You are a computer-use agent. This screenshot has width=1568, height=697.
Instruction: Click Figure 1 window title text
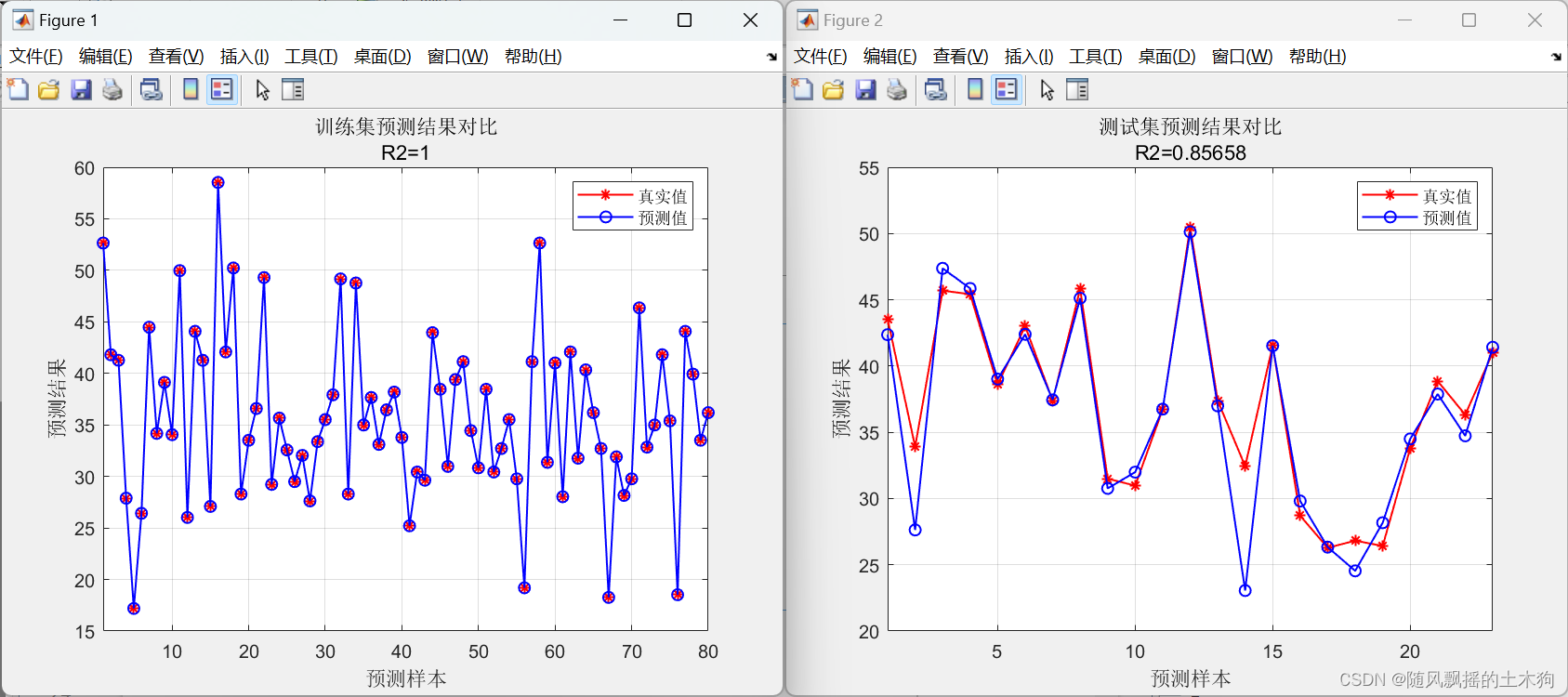pyautogui.click(x=68, y=20)
